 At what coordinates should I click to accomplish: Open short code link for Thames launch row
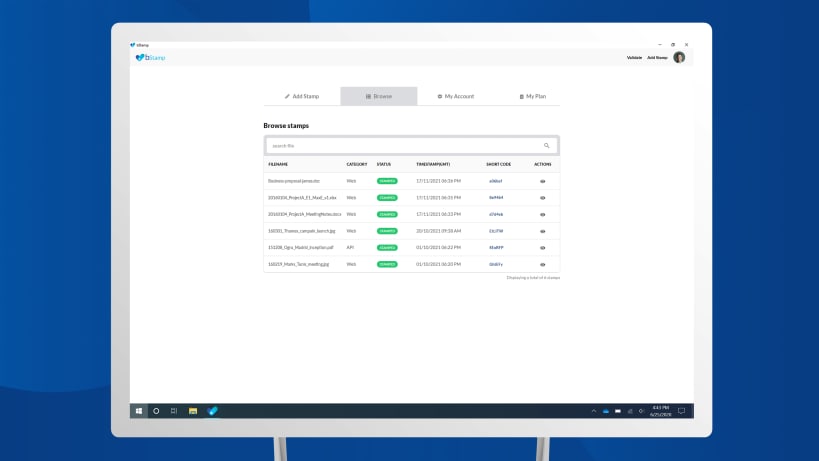click(x=496, y=231)
